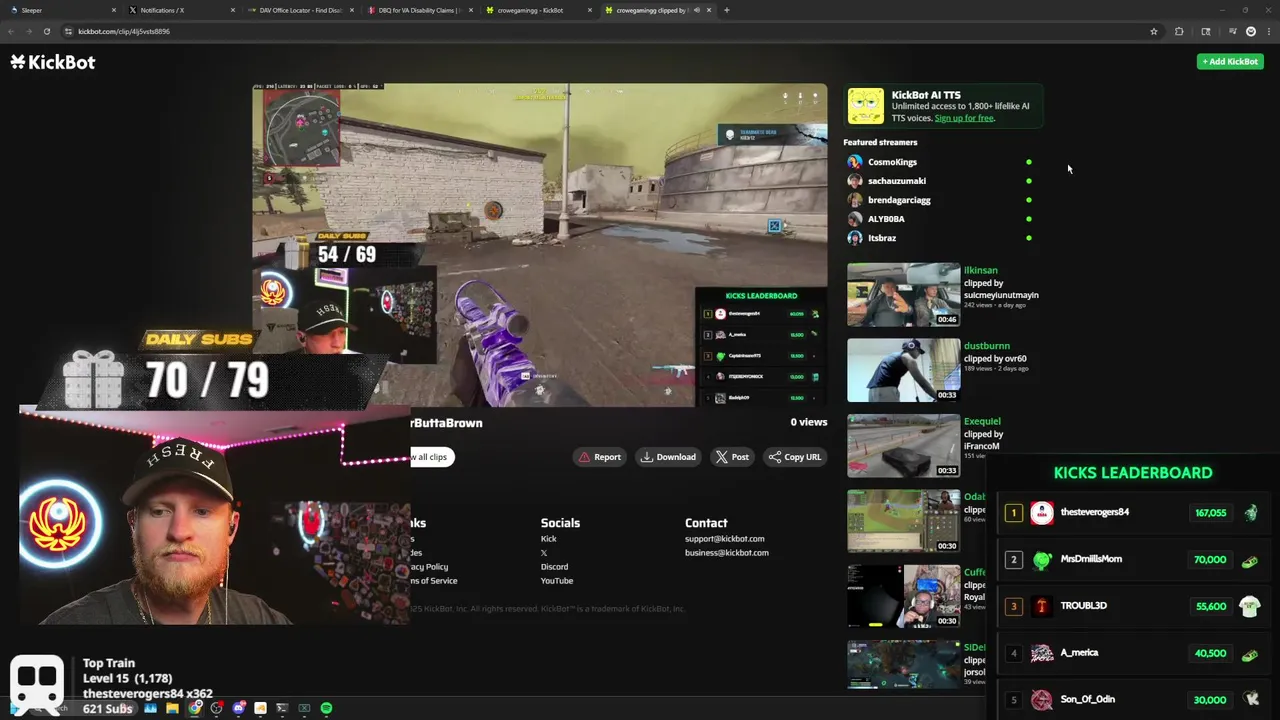
Task: Open the YouTube socials link
Action: pos(557,581)
